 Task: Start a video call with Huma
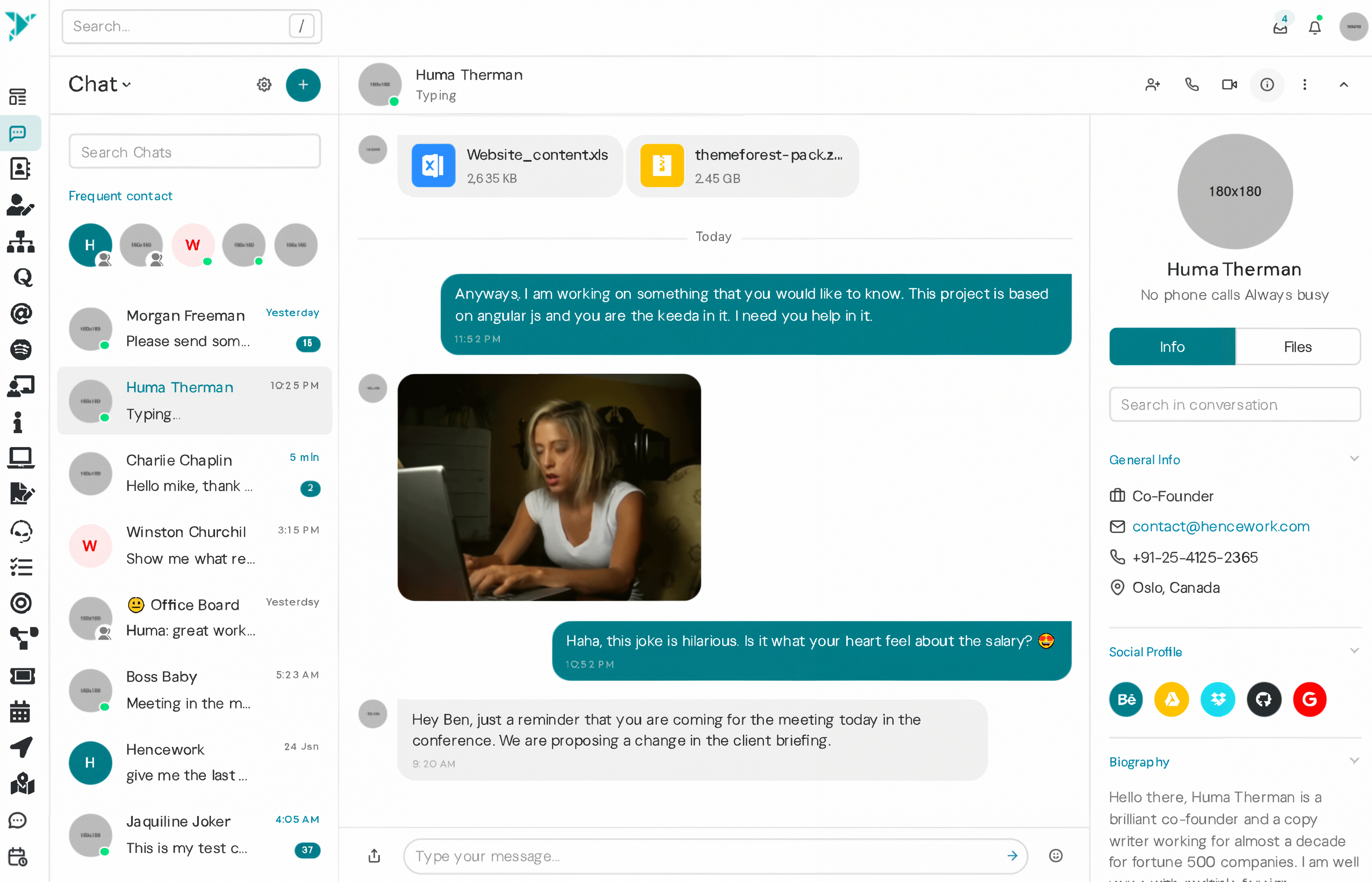[1229, 85]
